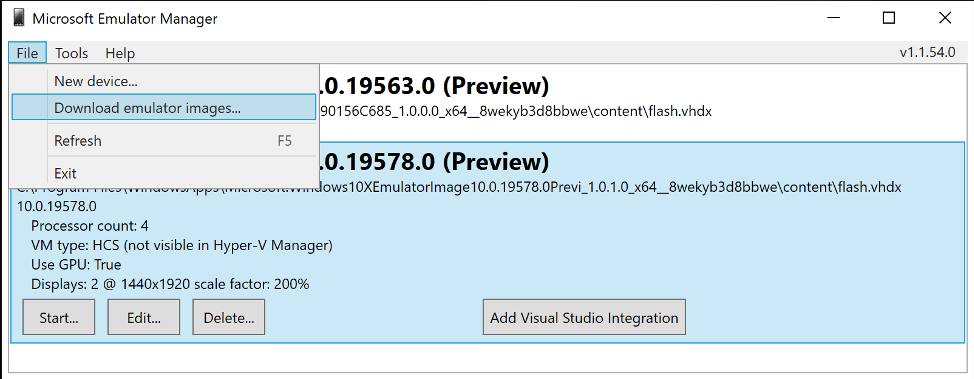Click the Edit... button

click(x=143, y=317)
